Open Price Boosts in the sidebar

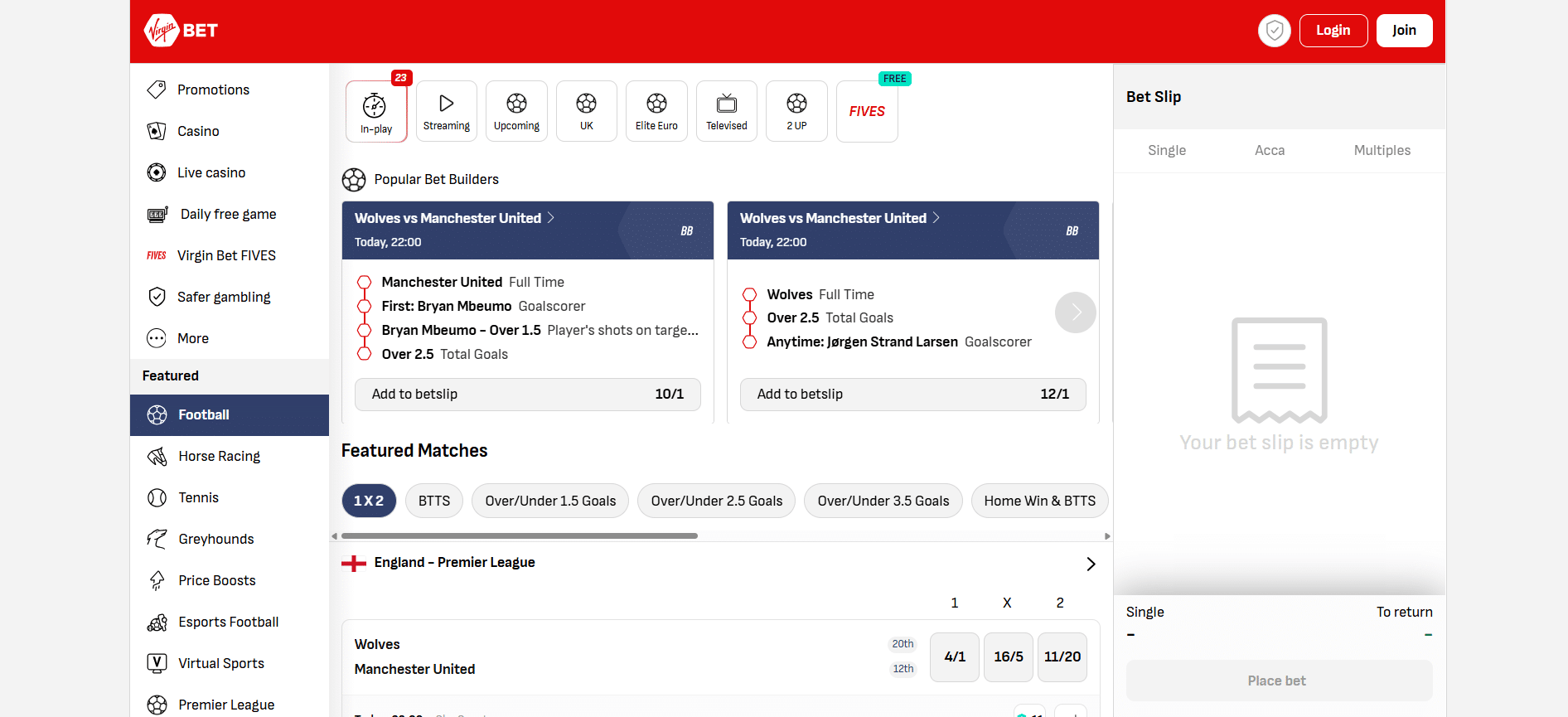[230, 581]
